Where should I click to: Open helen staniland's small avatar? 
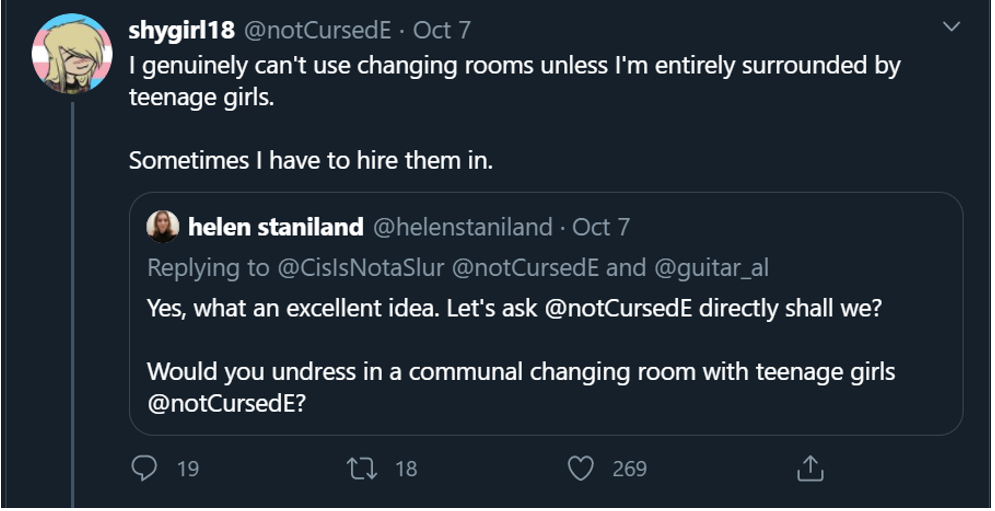[x=163, y=227]
